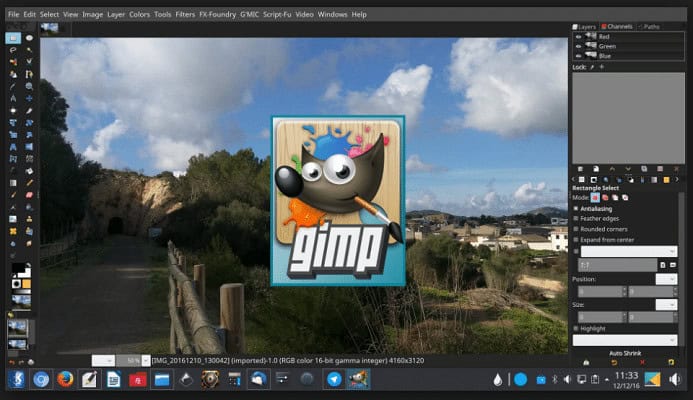The image size is (693, 400).
Task: Switch to the Layers tab
Action: click(584, 27)
